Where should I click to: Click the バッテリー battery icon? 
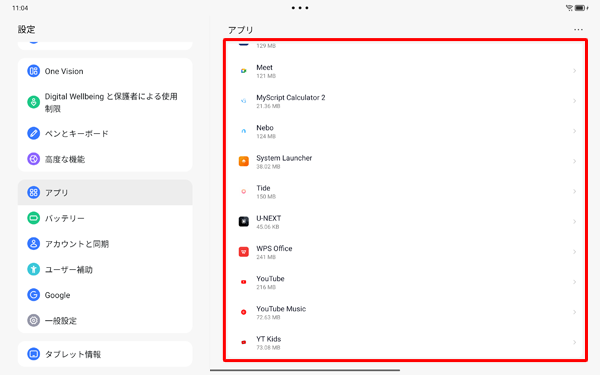33,218
